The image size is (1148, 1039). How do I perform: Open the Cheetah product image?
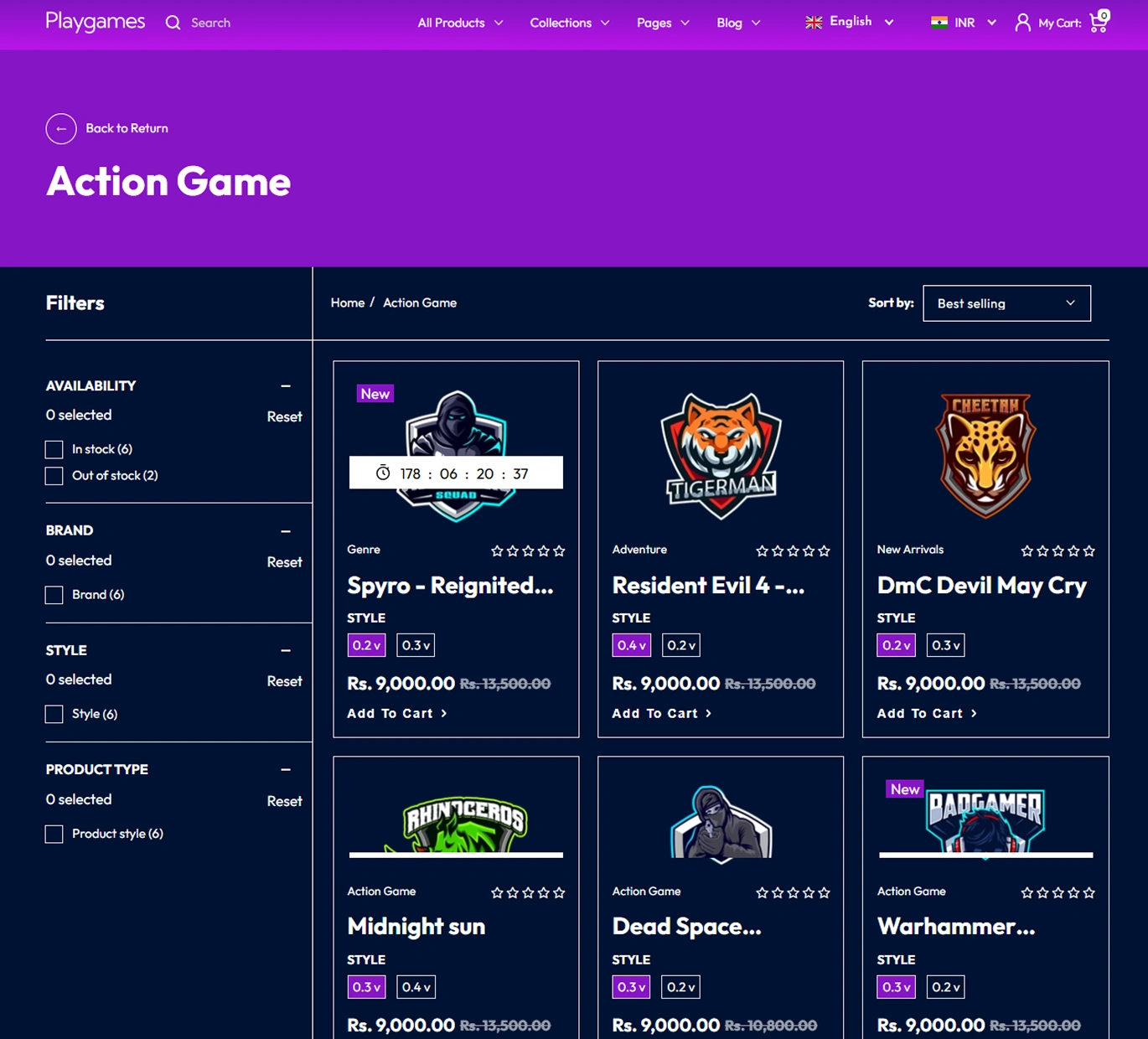(985, 455)
